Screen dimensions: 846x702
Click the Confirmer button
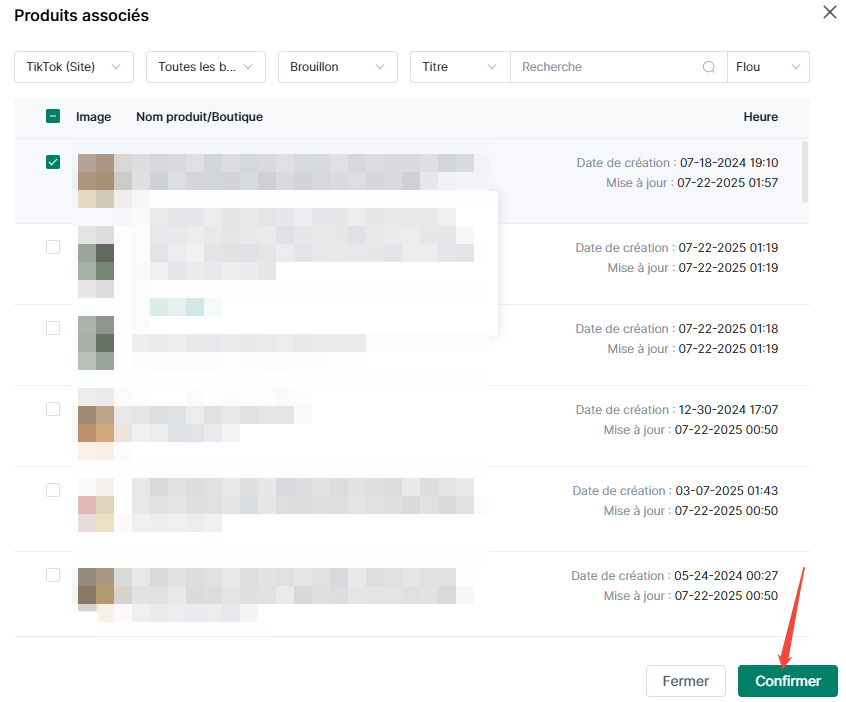point(788,681)
